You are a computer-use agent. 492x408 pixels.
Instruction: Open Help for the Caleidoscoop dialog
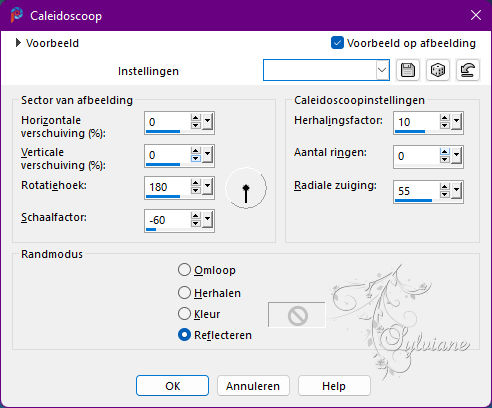point(334,386)
